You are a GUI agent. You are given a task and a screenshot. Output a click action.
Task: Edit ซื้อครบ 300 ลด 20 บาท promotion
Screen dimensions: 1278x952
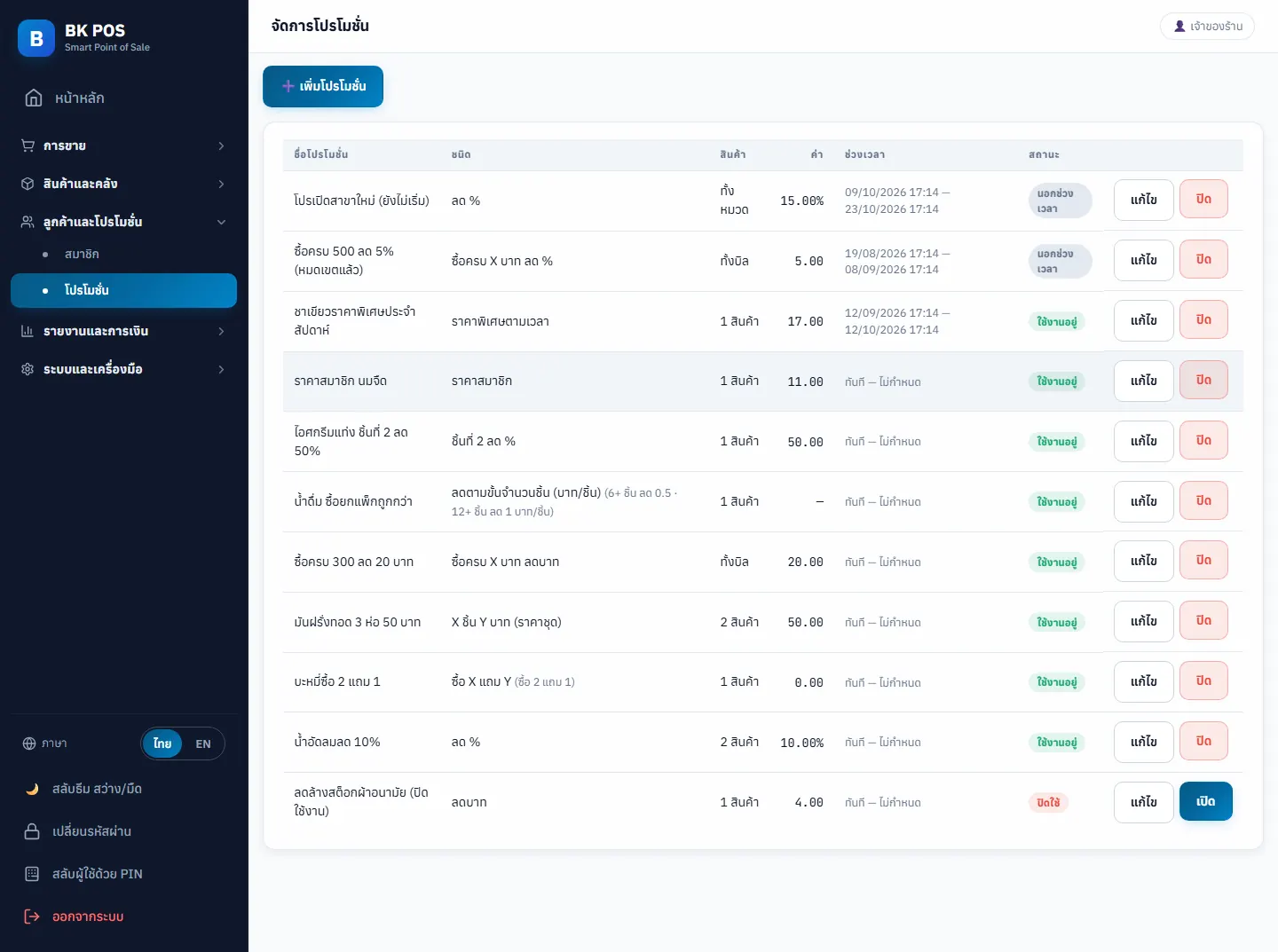point(1144,561)
